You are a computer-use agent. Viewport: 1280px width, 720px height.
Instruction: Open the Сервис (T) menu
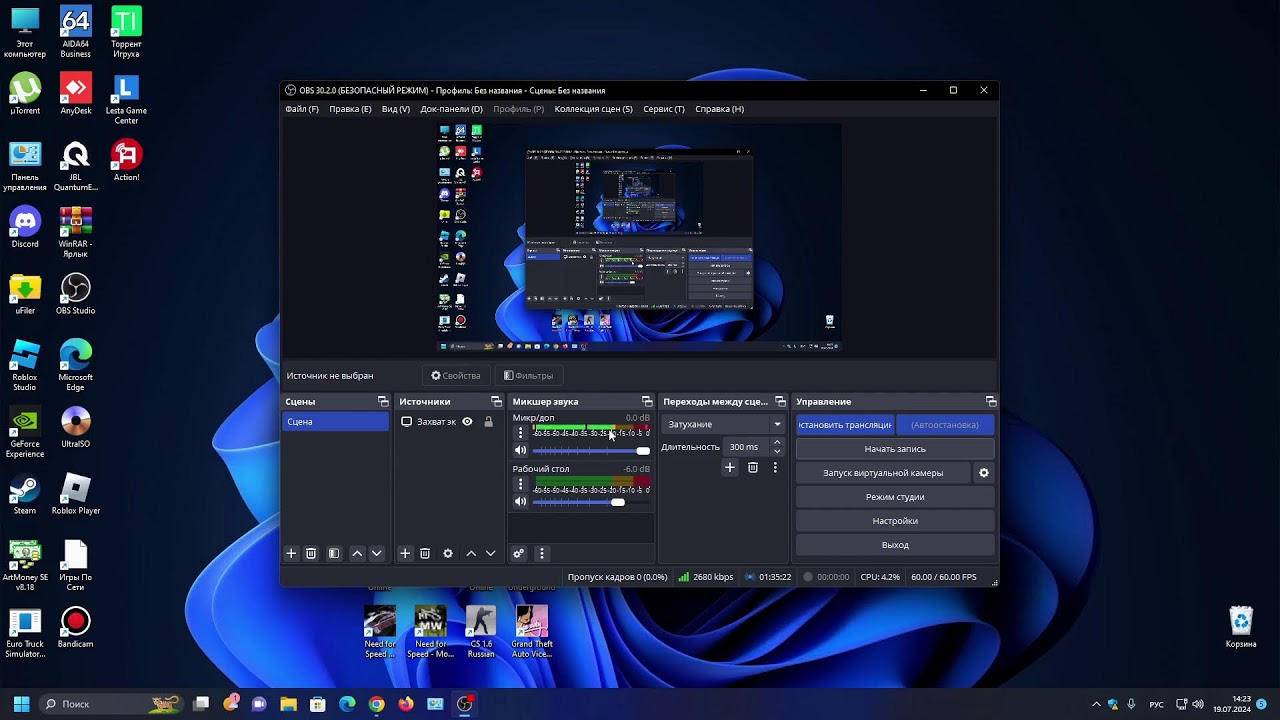click(x=664, y=109)
